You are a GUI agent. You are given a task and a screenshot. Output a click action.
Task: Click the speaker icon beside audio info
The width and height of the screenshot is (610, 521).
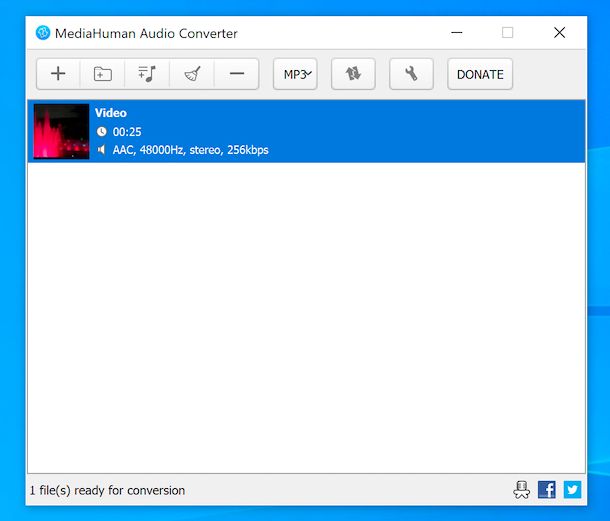tap(101, 149)
